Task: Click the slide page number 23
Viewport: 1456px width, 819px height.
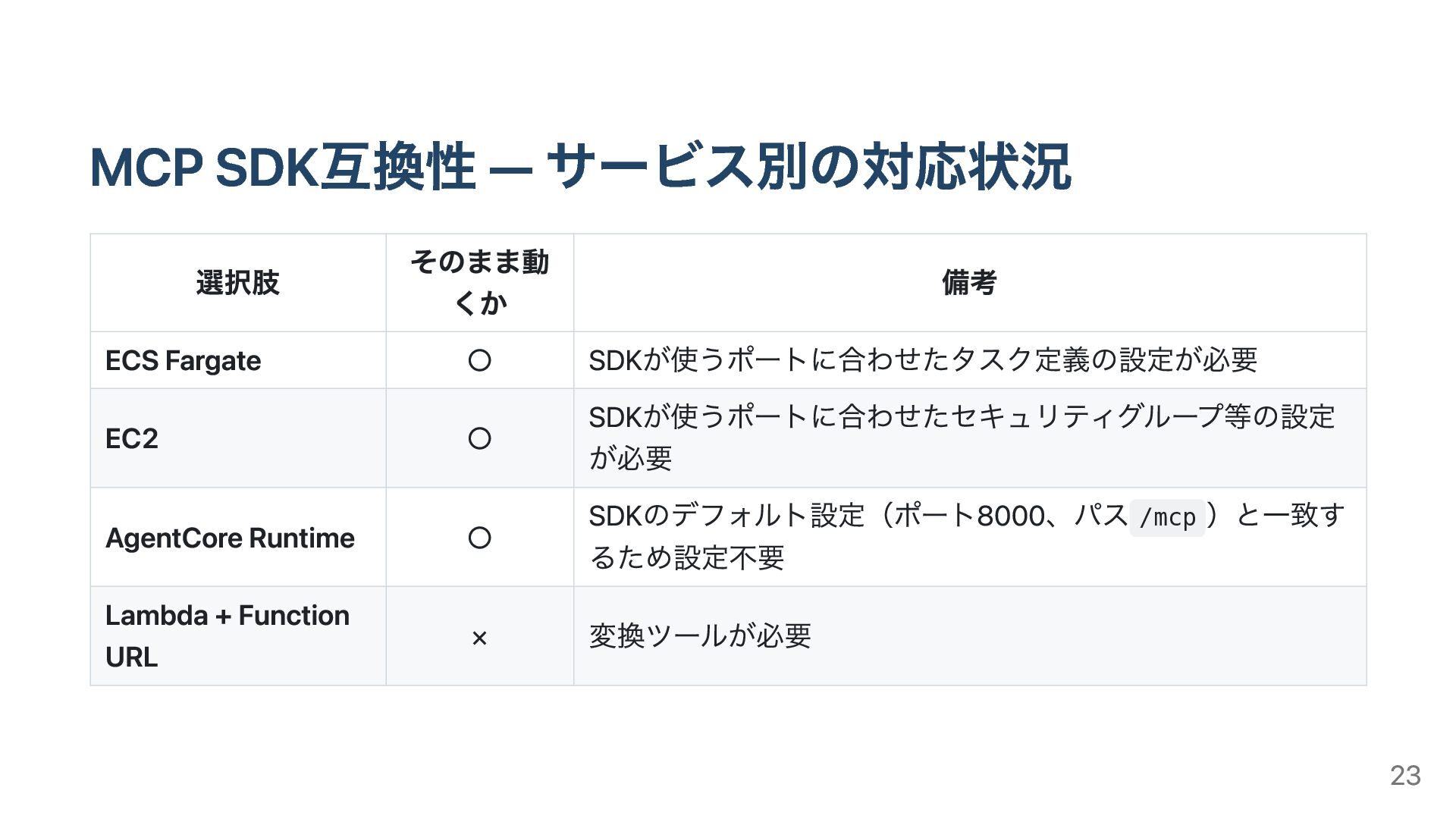Action: coord(1405,776)
